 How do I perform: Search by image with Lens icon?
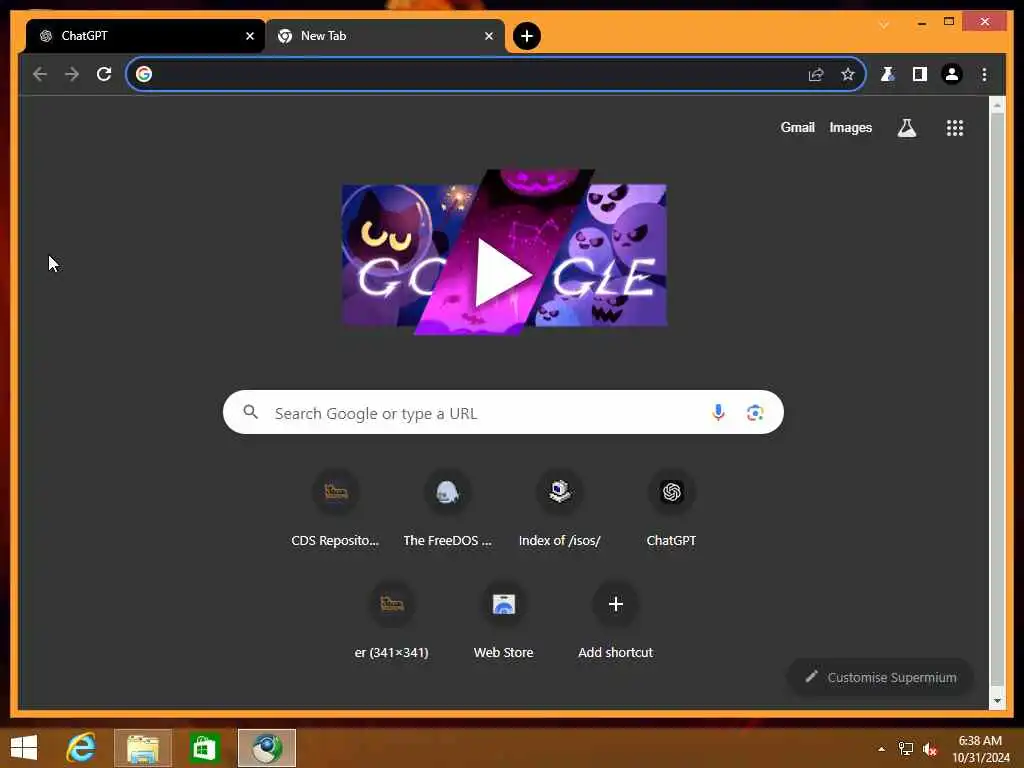coord(755,413)
